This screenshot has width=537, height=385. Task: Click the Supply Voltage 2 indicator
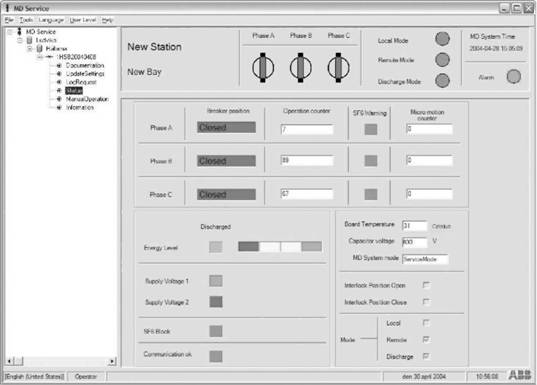pos(216,302)
